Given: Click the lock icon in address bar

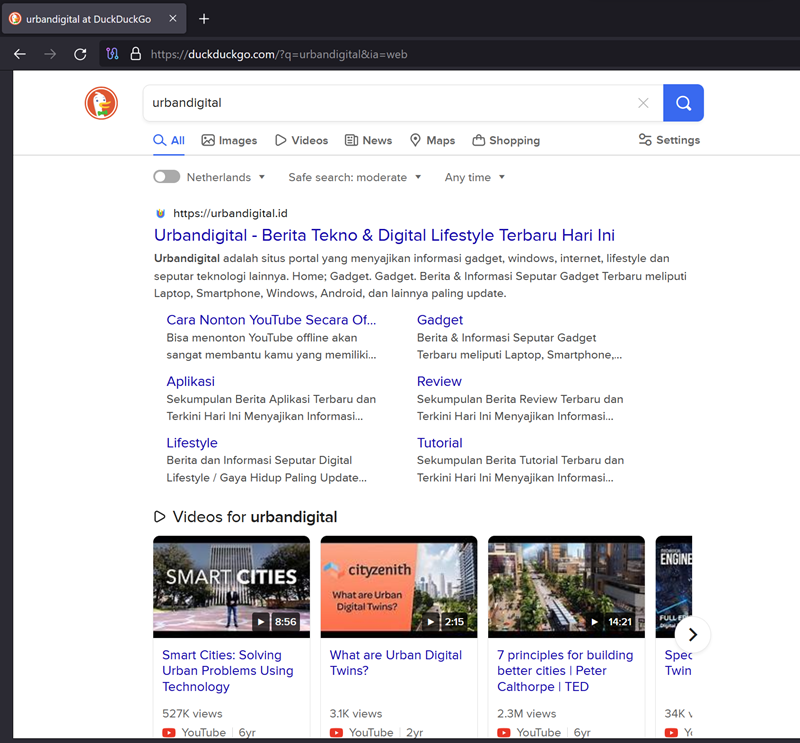Looking at the screenshot, I should [x=136, y=54].
